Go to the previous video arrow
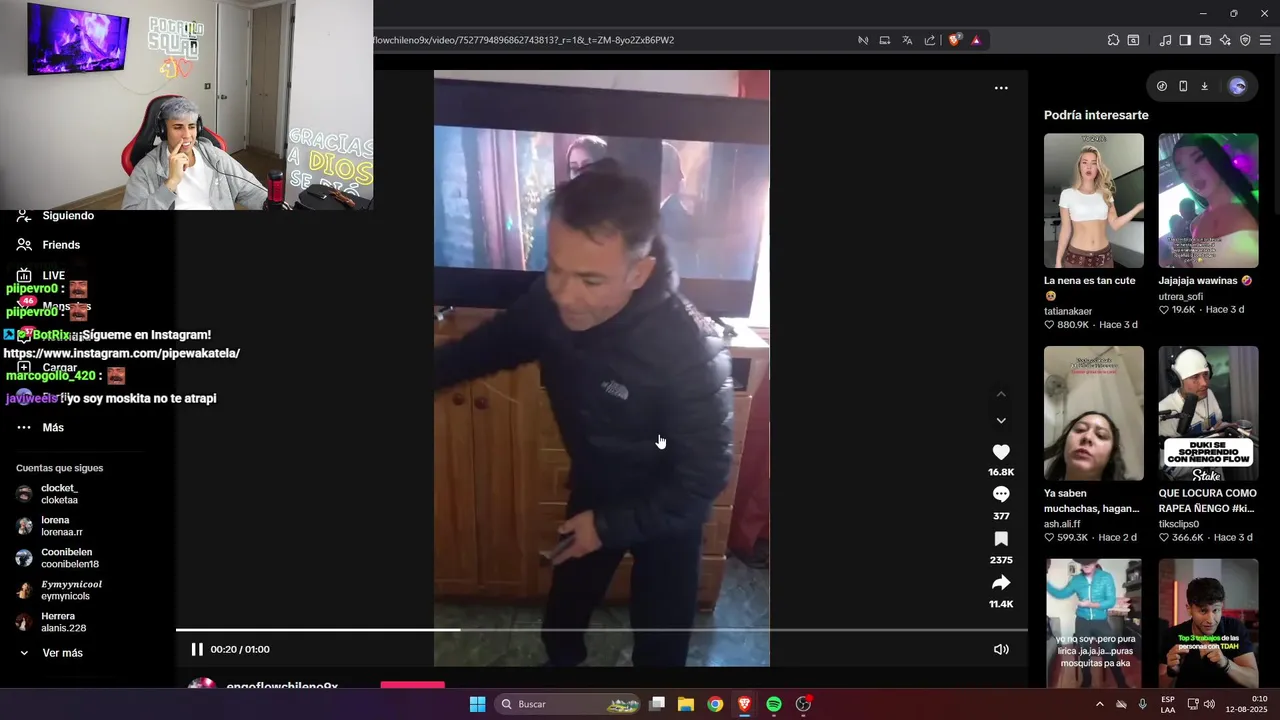 1001,394
